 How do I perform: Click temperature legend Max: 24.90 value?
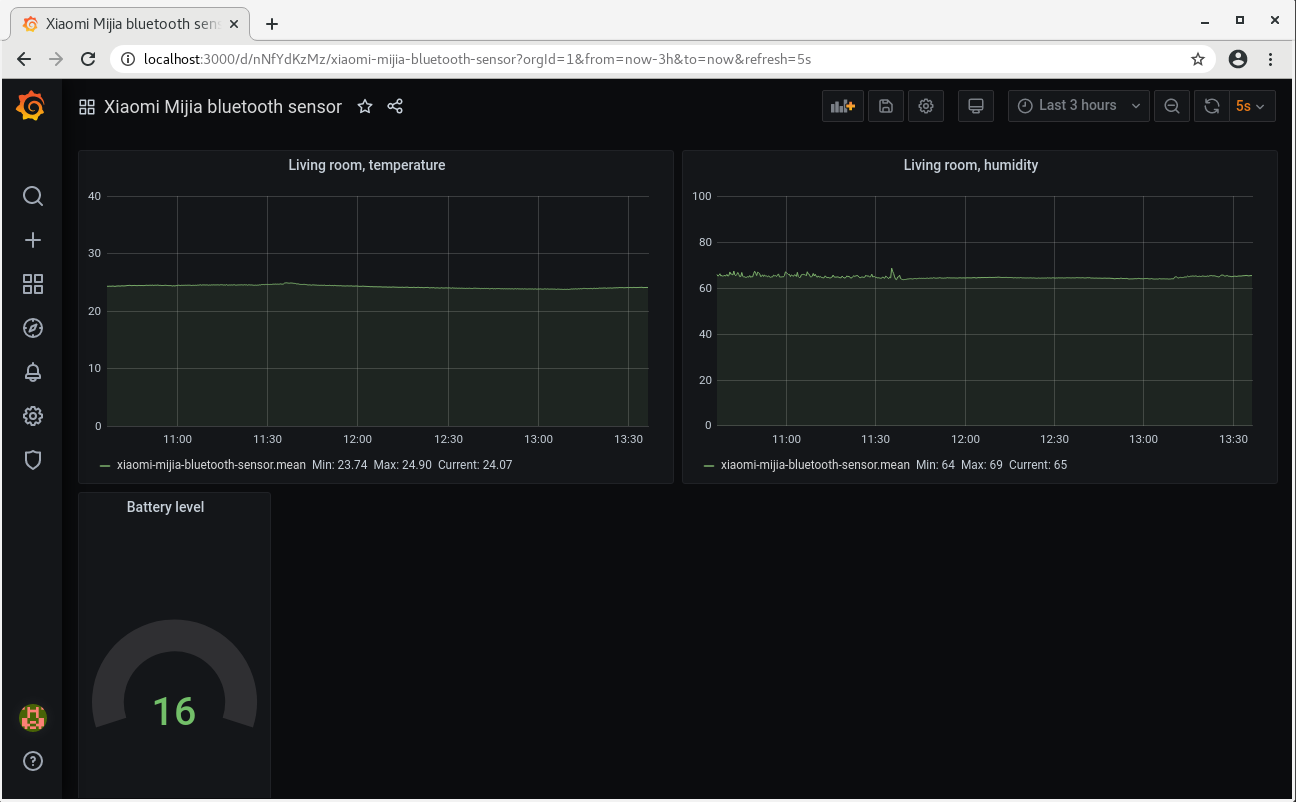[403, 465]
